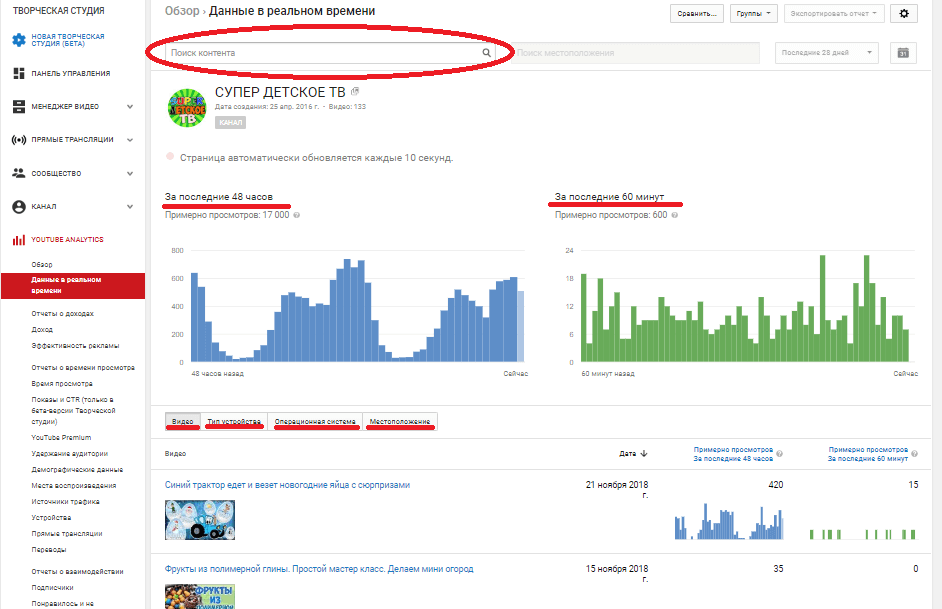Click the search magnifier icon

(x=486, y=52)
